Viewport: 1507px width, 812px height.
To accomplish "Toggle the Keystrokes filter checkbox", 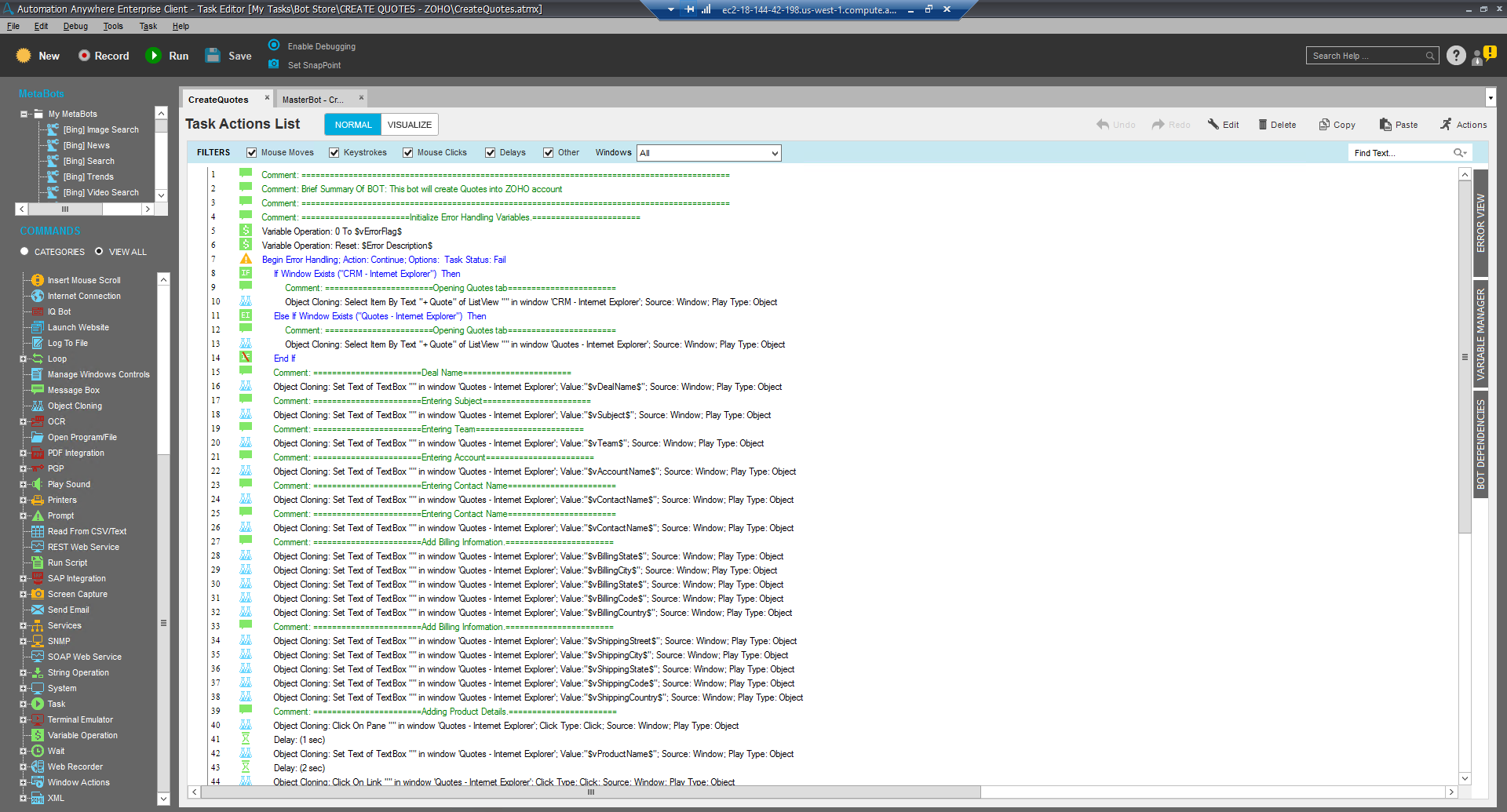I will tap(334, 153).
